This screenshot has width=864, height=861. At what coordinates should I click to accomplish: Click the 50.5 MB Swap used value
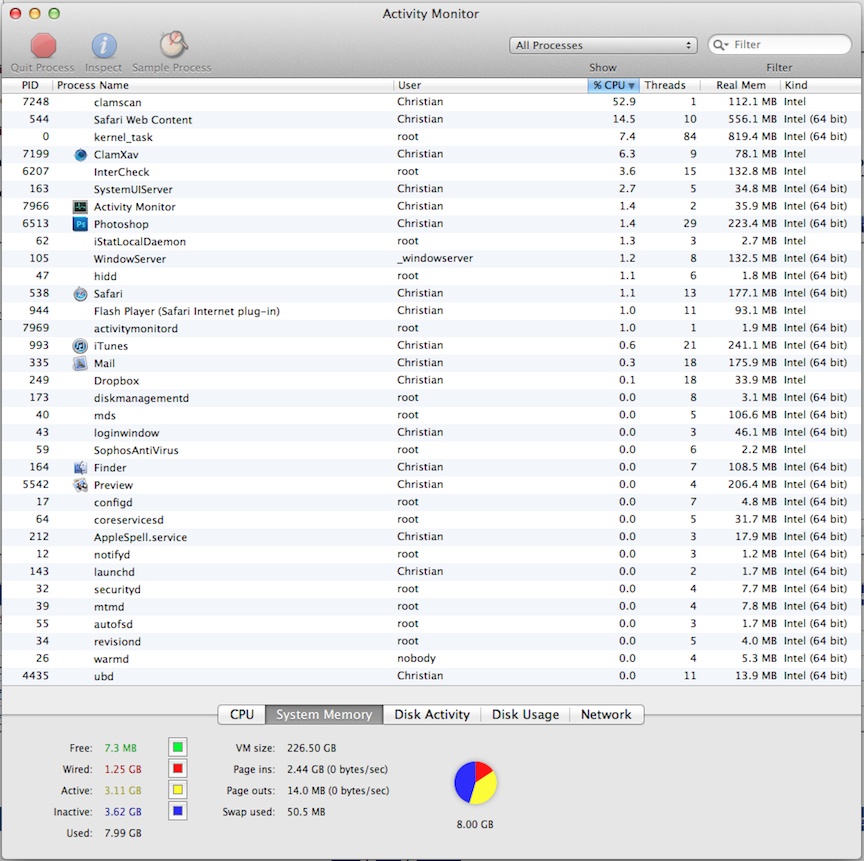(x=306, y=812)
